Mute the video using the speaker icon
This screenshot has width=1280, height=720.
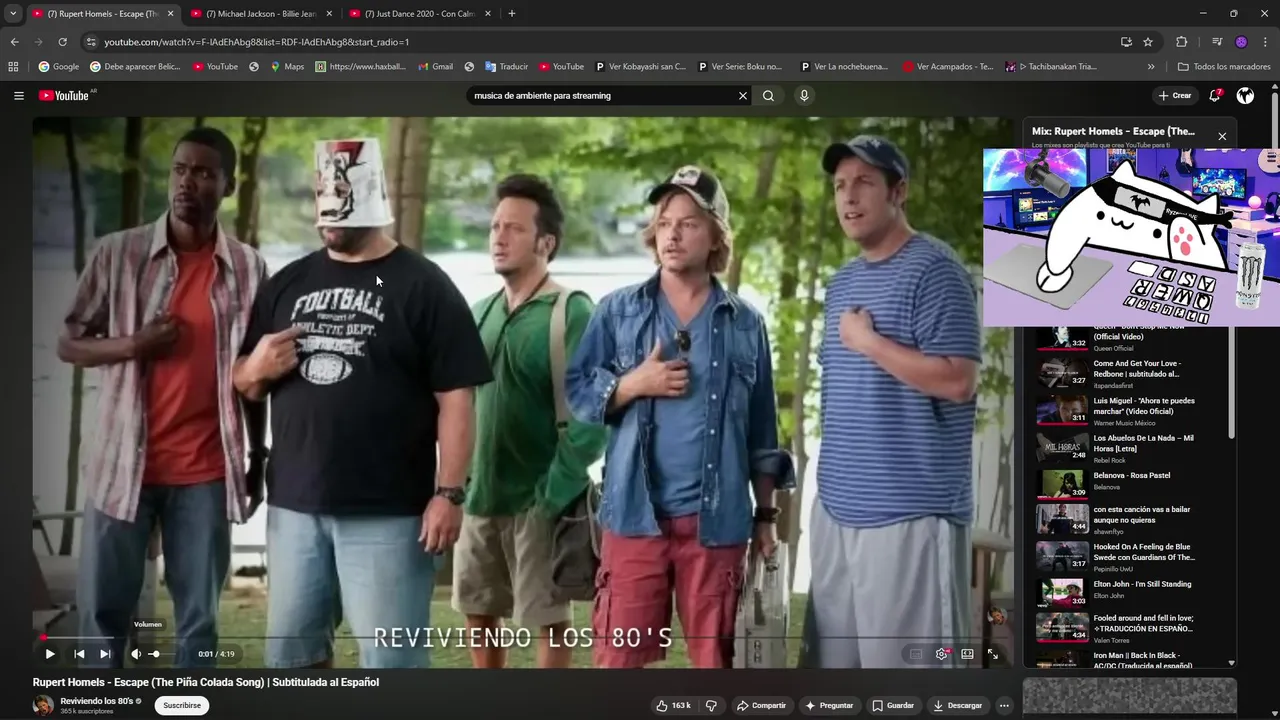coord(136,654)
